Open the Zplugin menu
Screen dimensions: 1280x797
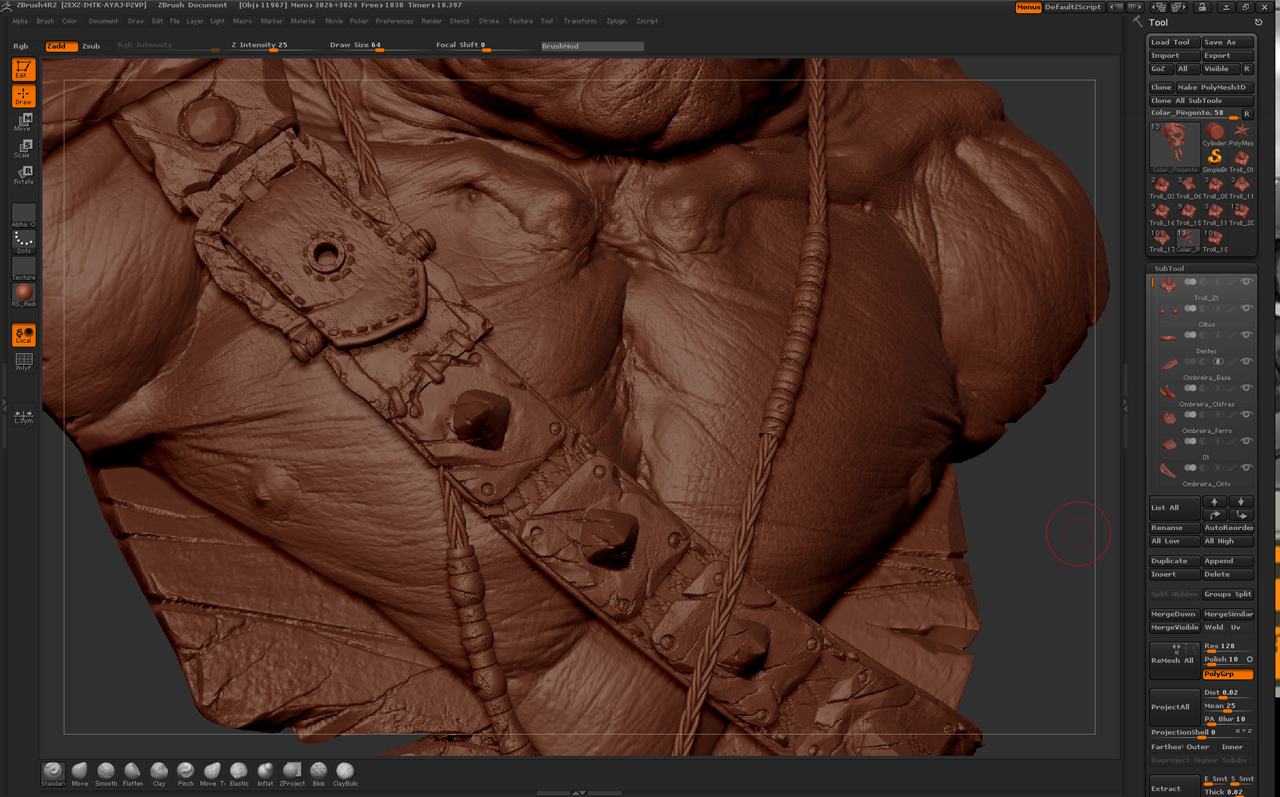[616, 21]
